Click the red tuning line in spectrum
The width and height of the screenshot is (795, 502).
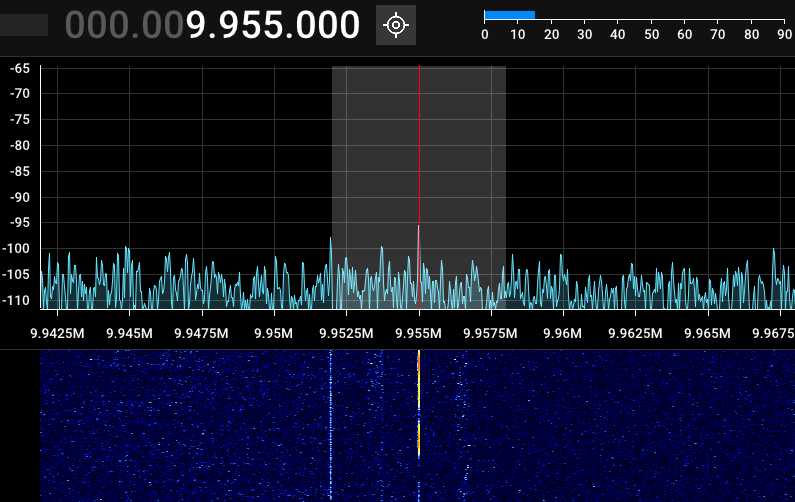[419, 187]
